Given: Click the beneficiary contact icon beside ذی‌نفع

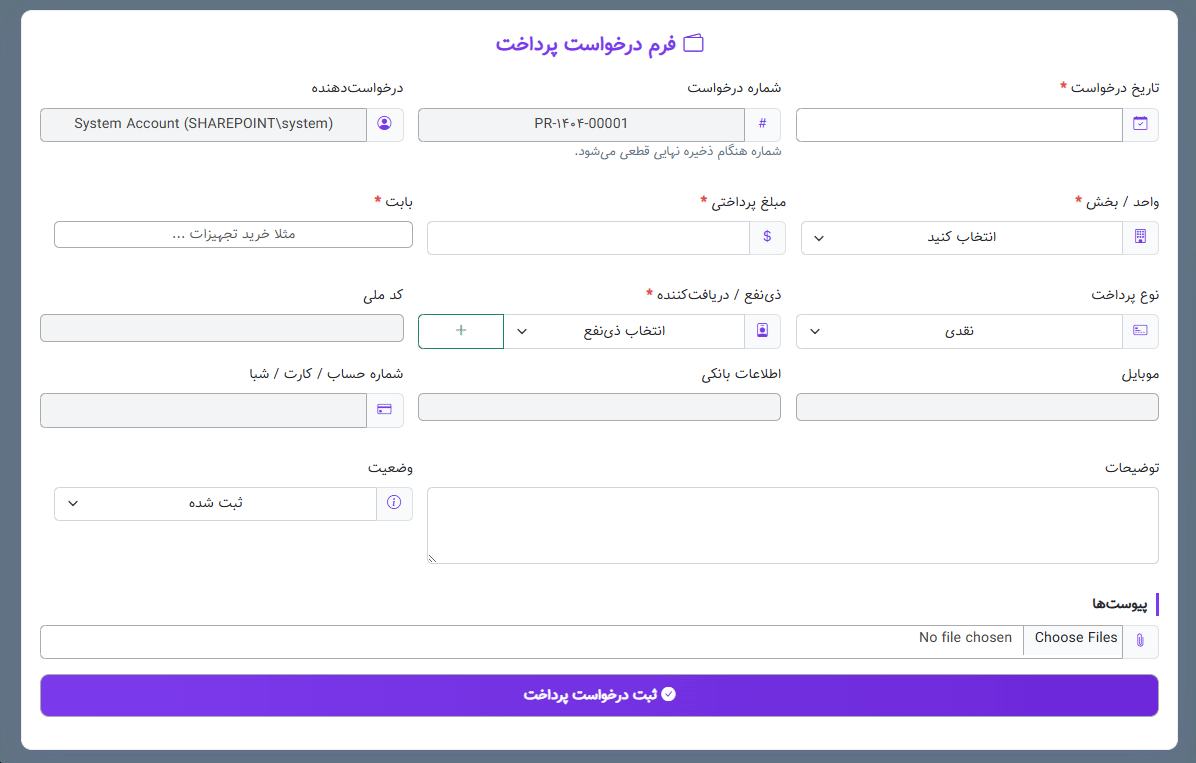Looking at the screenshot, I should point(763,331).
